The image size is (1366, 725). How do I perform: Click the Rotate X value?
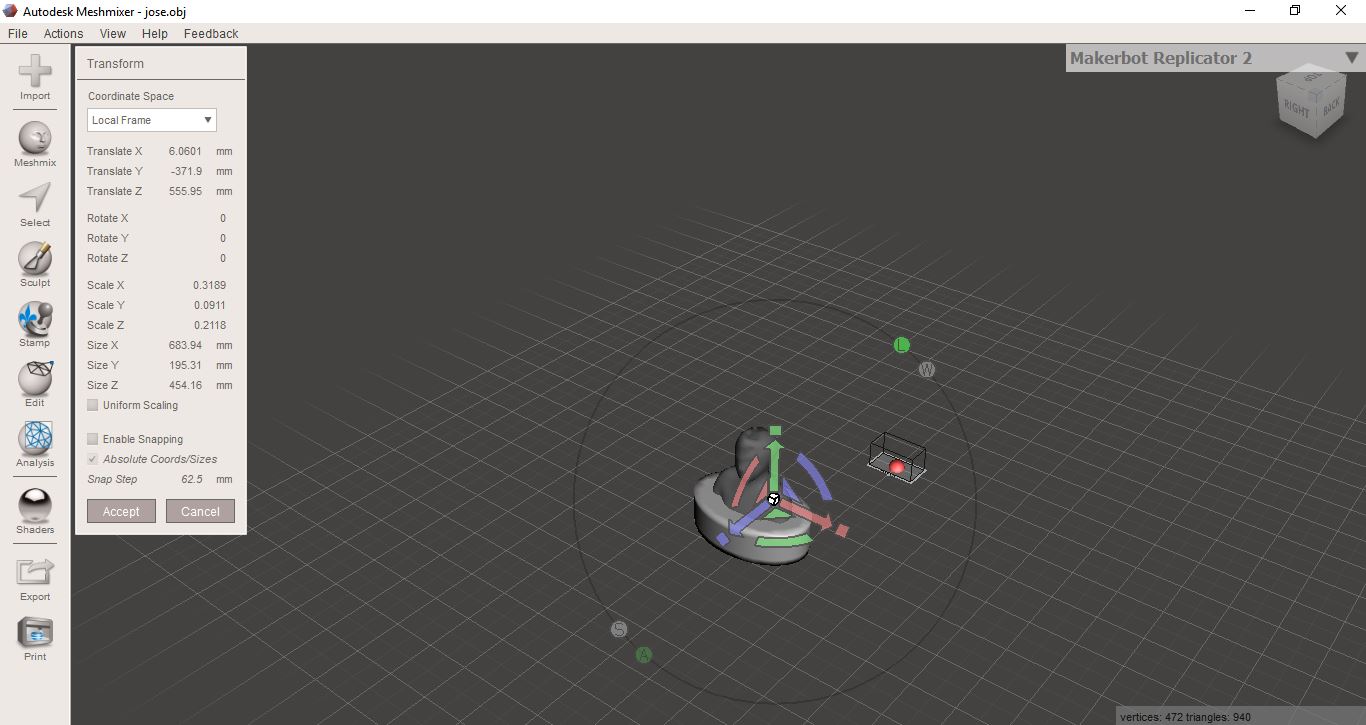pos(222,218)
